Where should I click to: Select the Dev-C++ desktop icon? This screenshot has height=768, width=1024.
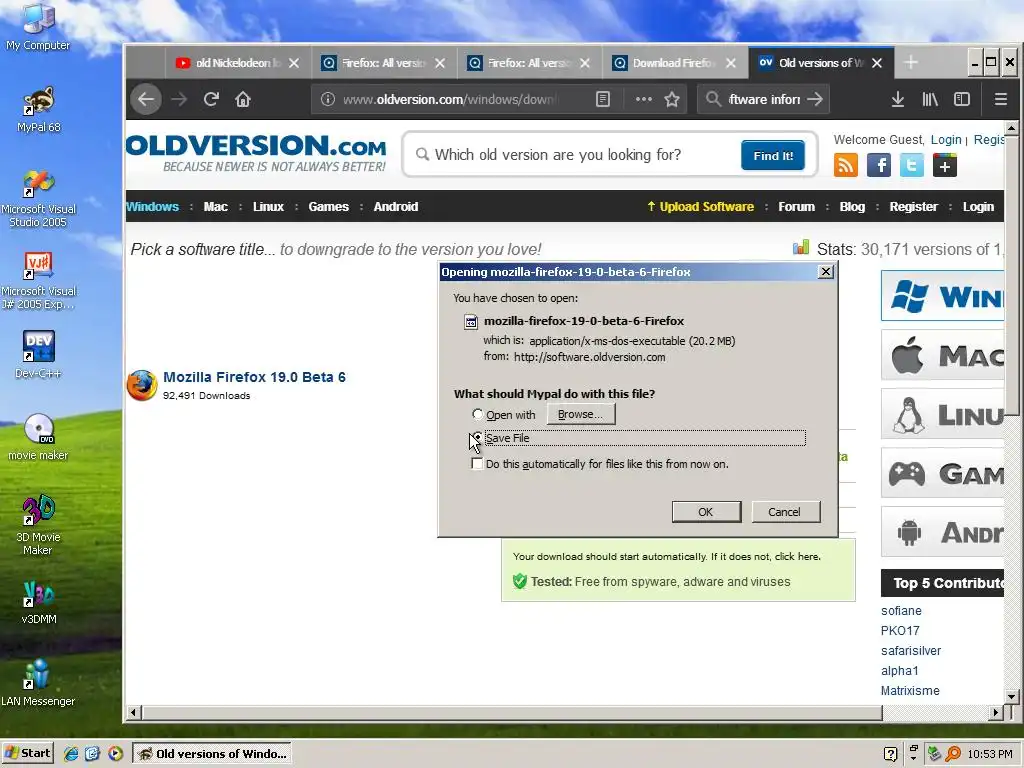coord(39,355)
